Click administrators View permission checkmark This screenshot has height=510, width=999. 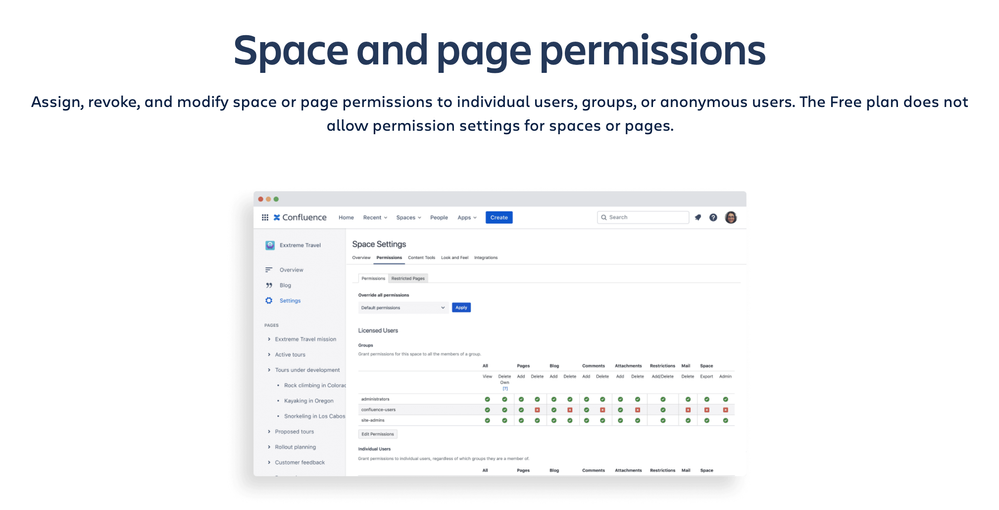(487, 399)
